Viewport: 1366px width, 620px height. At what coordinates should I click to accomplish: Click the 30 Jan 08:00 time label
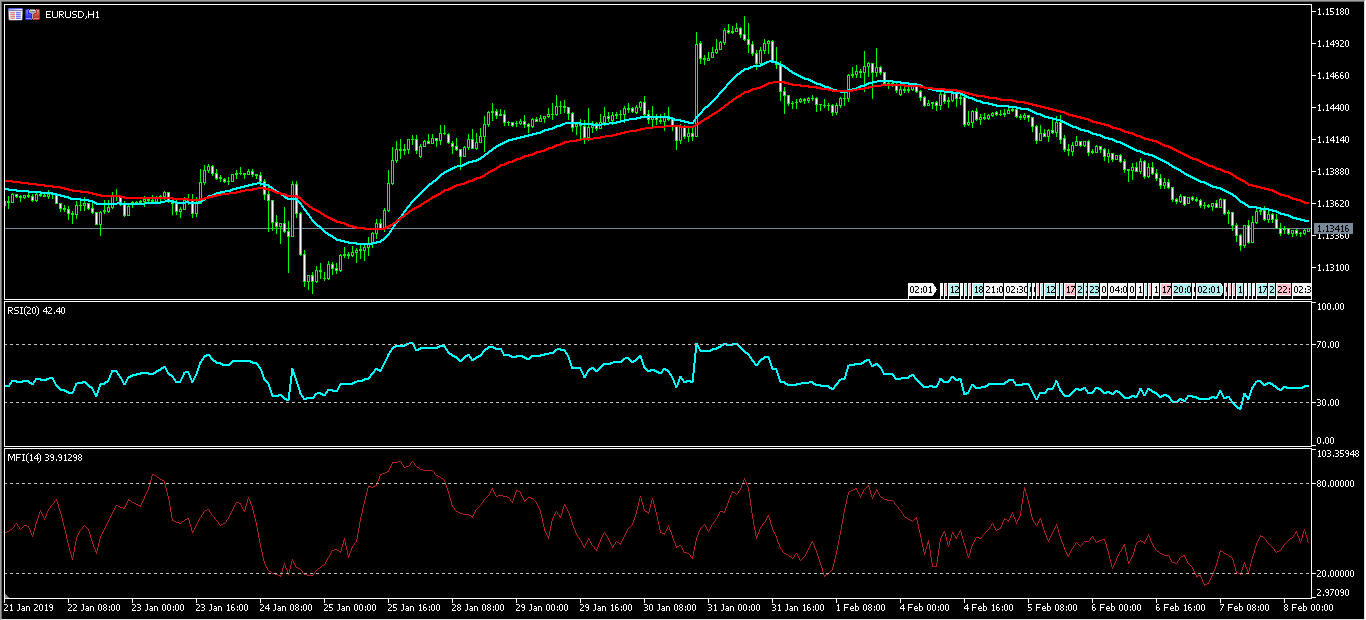pos(670,607)
